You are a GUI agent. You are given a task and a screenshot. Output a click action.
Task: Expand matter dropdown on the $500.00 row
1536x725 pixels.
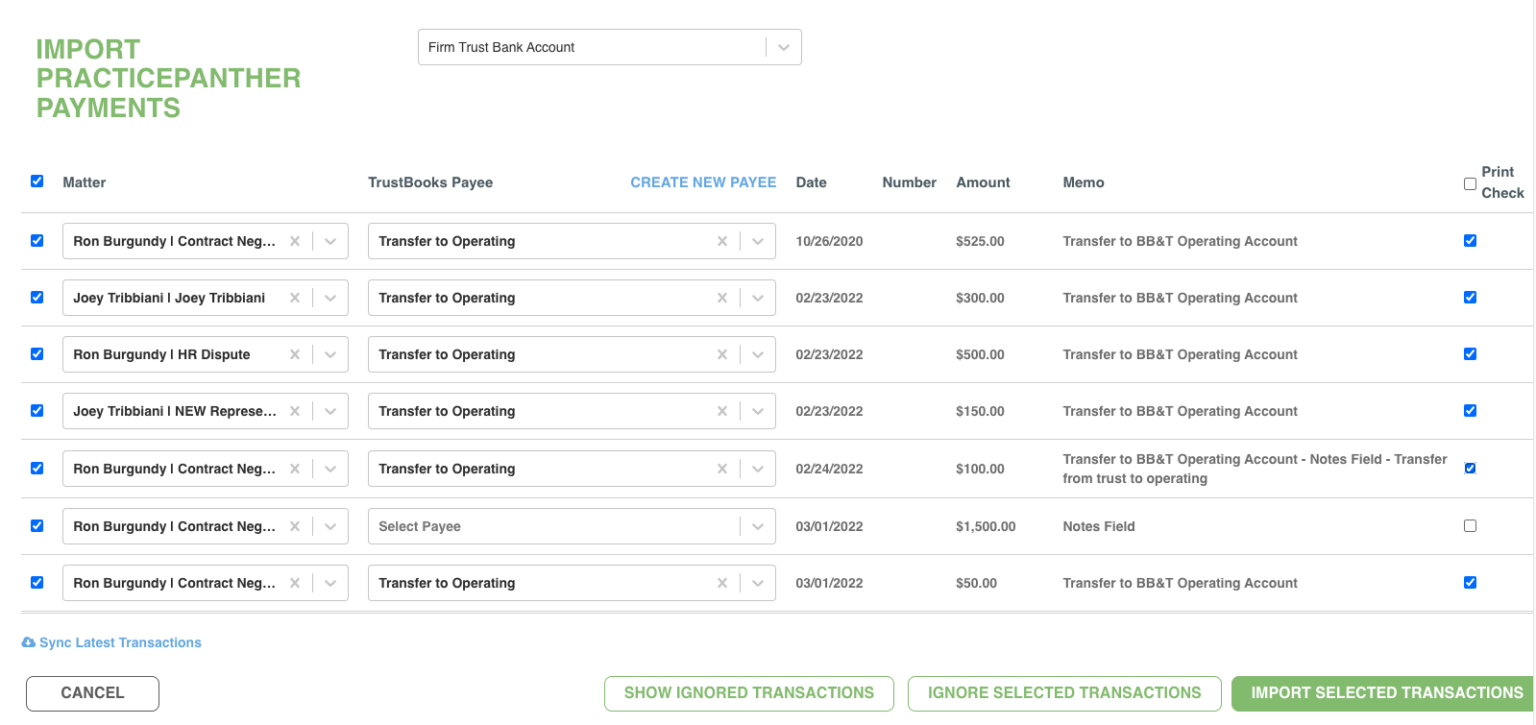point(331,355)
